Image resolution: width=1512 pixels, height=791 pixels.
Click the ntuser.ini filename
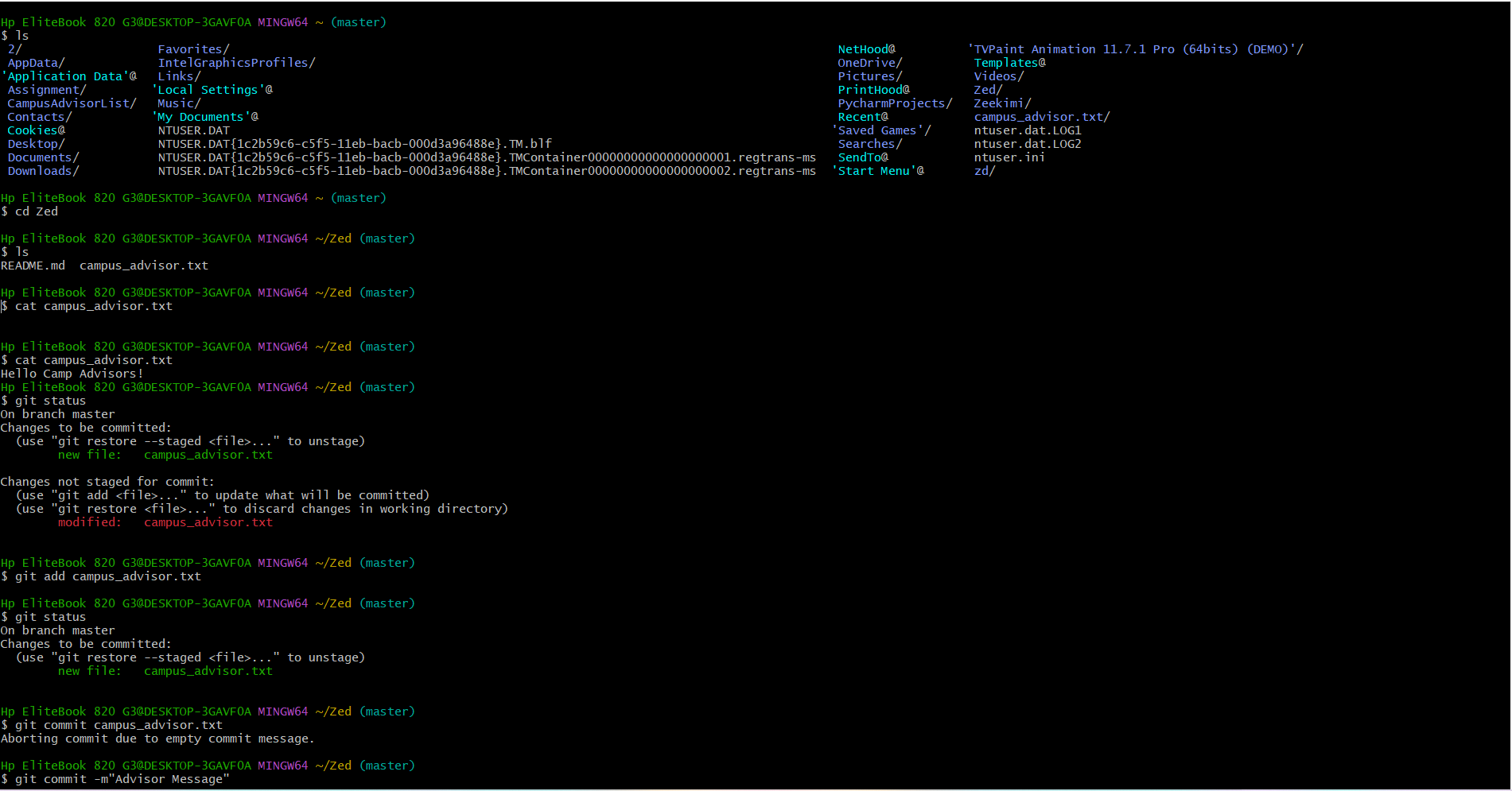pos(1009,157)
